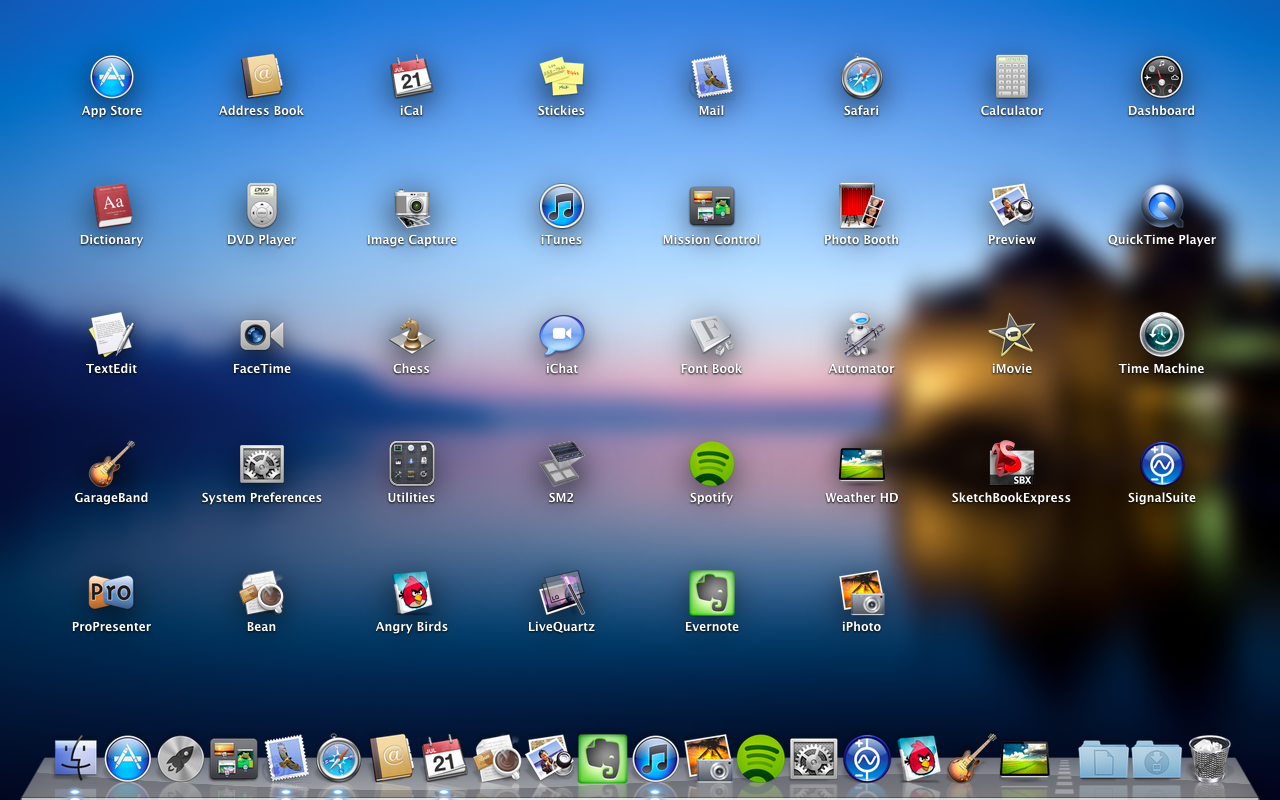Click the Mission Control icon in the Dock
Image resolution: width=1280 pixels, height=800 pixels.
(x=233, y=759)
